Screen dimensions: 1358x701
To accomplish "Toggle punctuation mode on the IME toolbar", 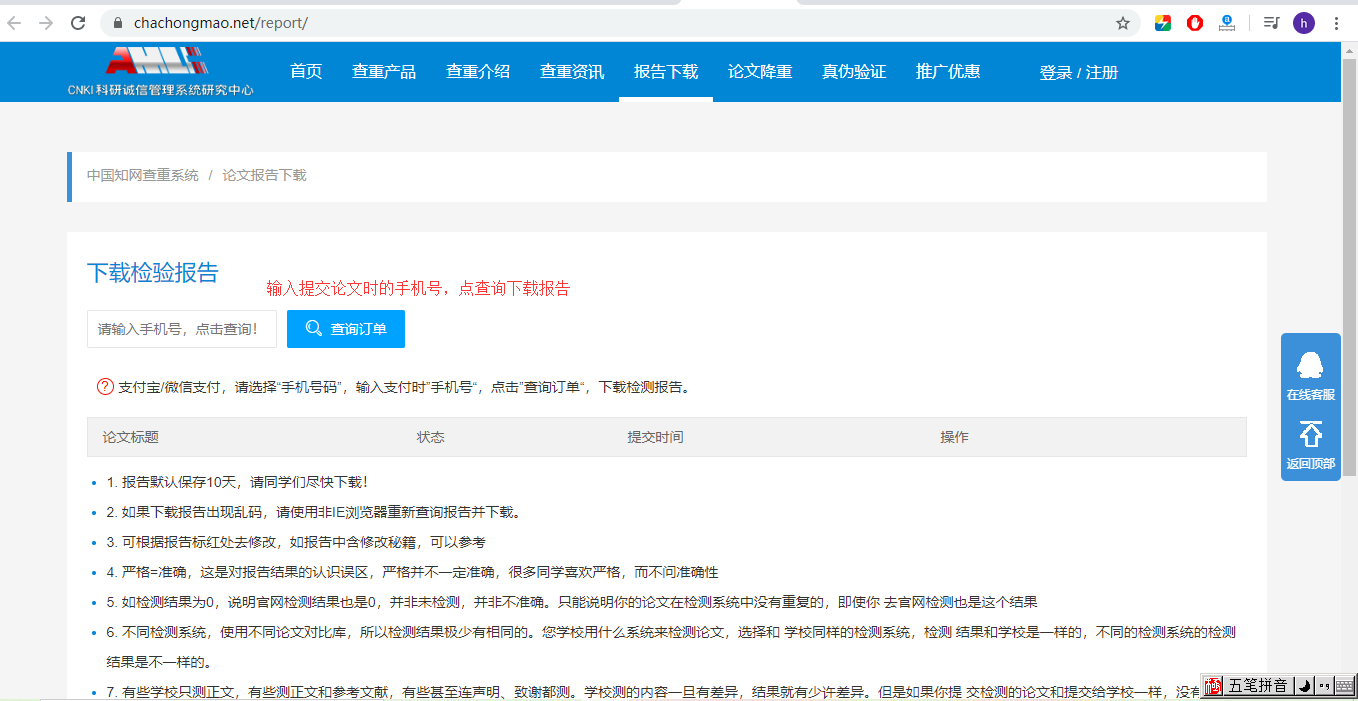I will 1324,686.
